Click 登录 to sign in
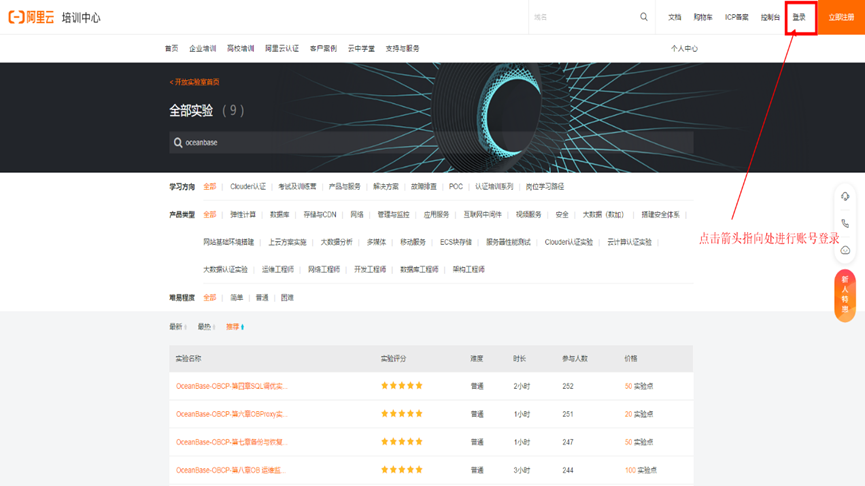The height and width of the screenshot is (486, 865). (x=799, y=17)
